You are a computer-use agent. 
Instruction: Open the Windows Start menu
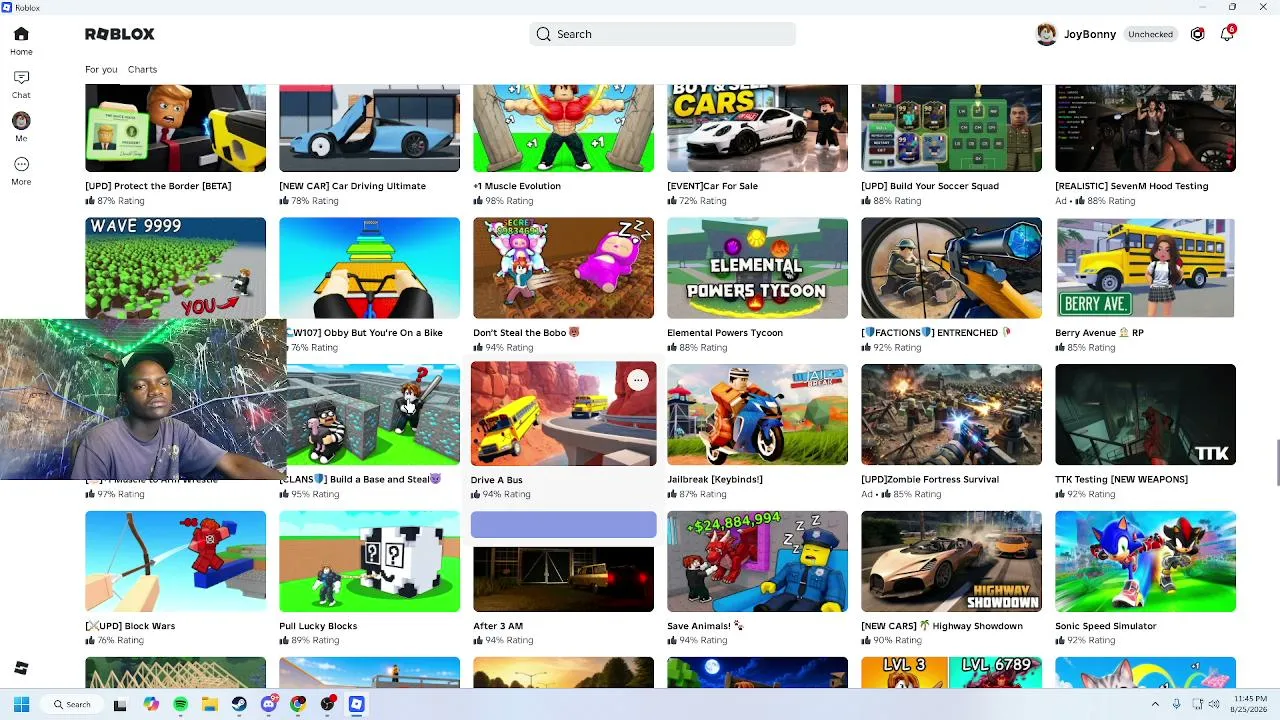[x=21, y=704]
